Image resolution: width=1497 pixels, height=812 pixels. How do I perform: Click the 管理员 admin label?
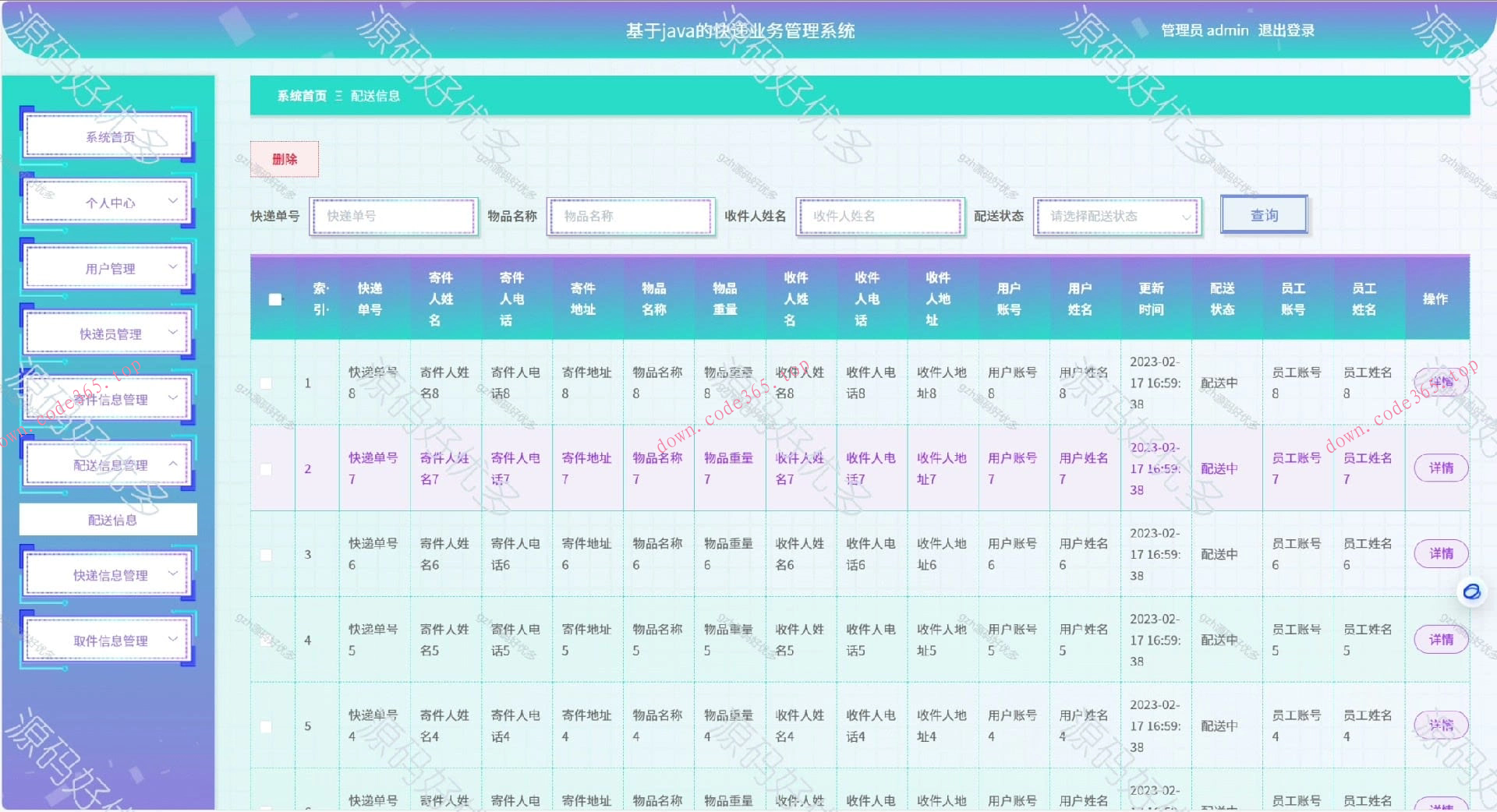tap(1205, 30)
